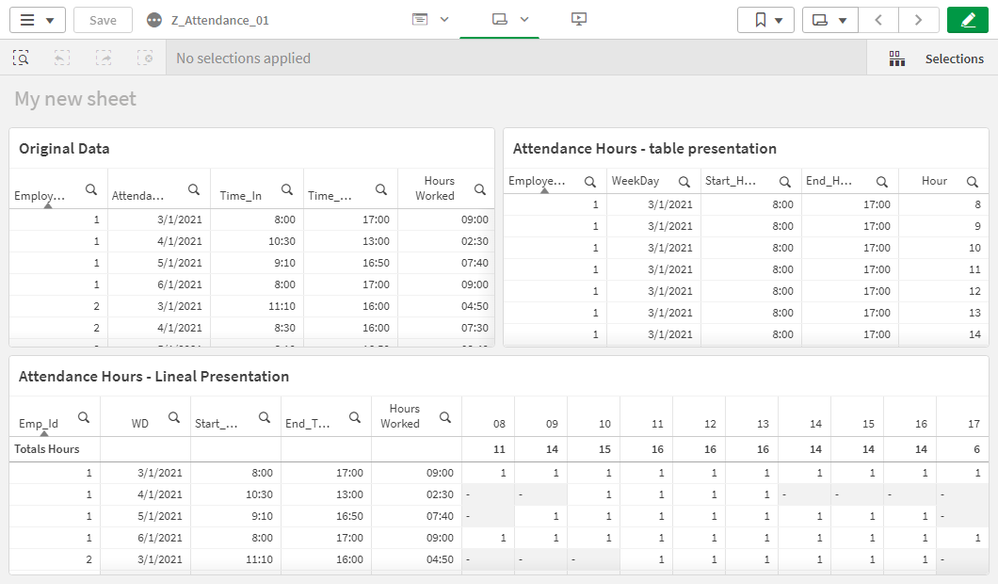Viewport: 998px width, 584px height.
Task: Search the WeekDay column values
Action: point(684,181)
